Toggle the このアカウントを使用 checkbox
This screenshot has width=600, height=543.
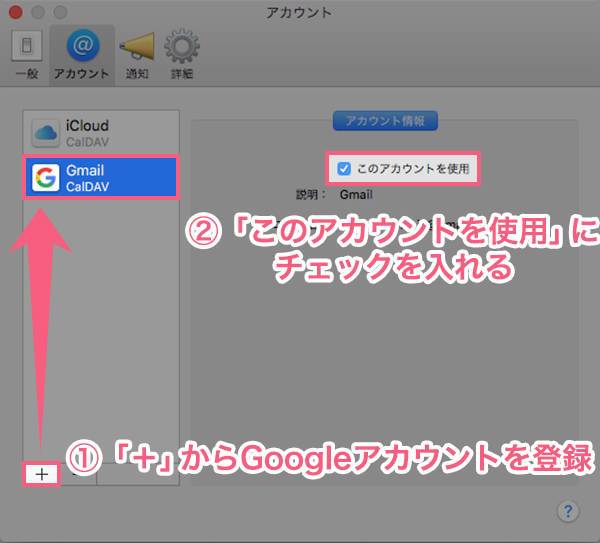coord(344,168)
